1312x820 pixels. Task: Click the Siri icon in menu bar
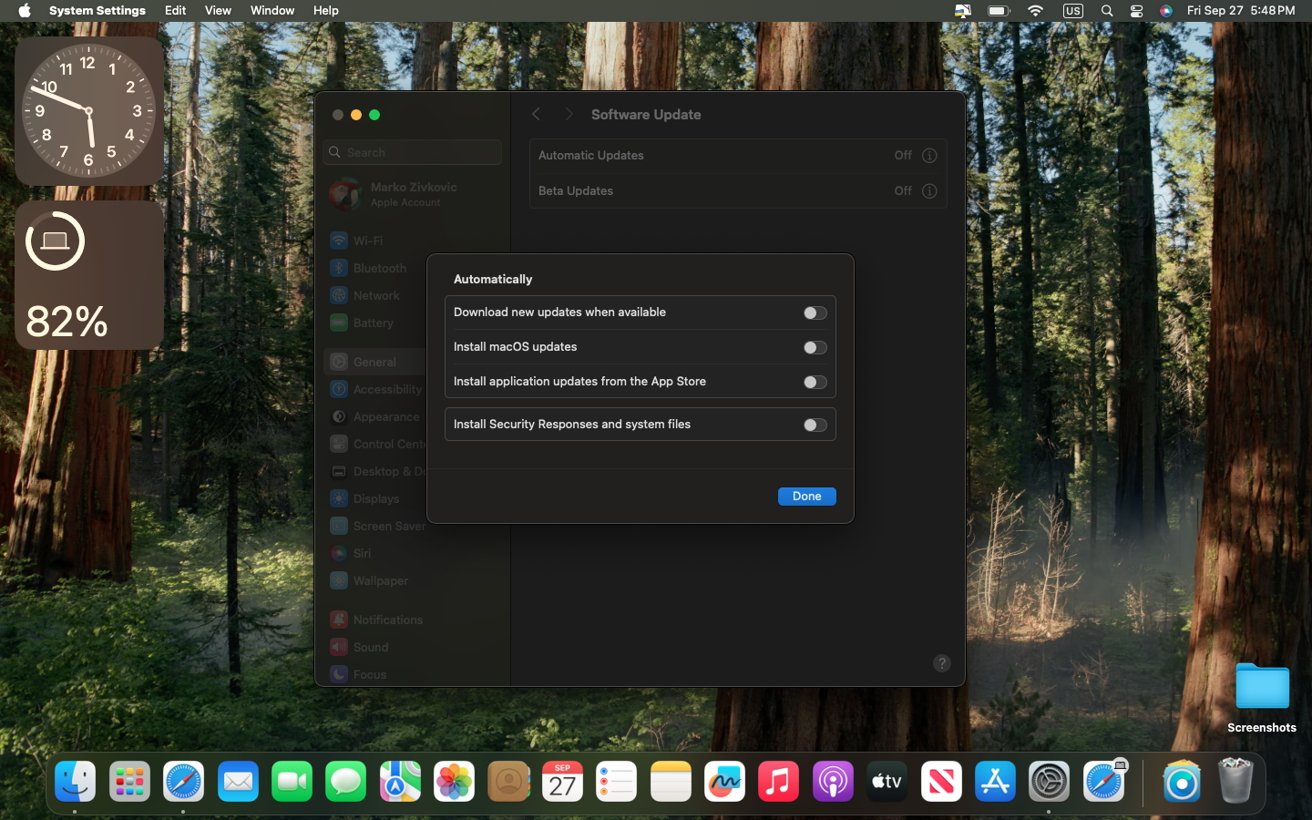point(1166,10)
